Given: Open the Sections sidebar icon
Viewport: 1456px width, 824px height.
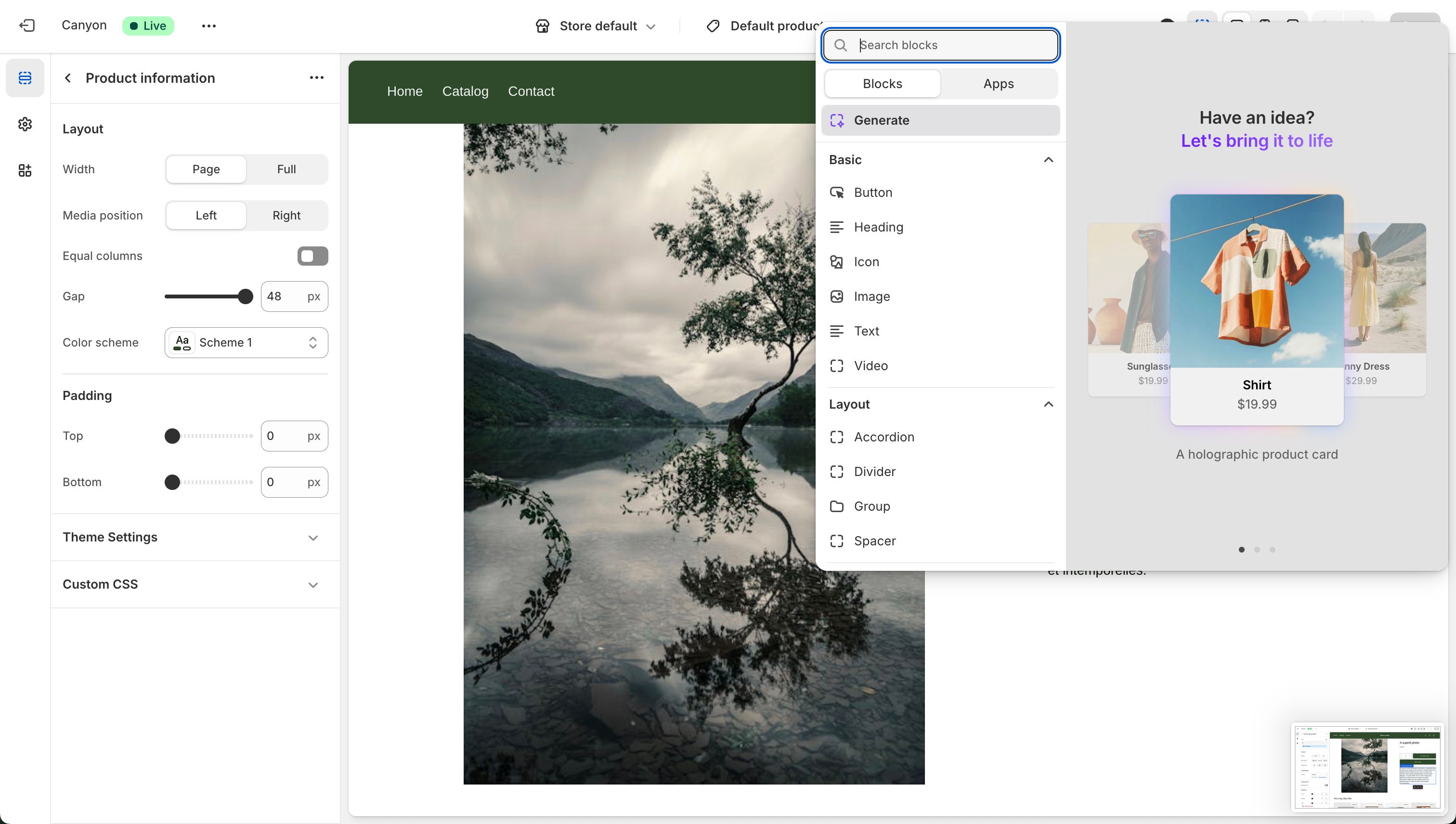Looking at the screenshot, I should [x=25, y=78].
